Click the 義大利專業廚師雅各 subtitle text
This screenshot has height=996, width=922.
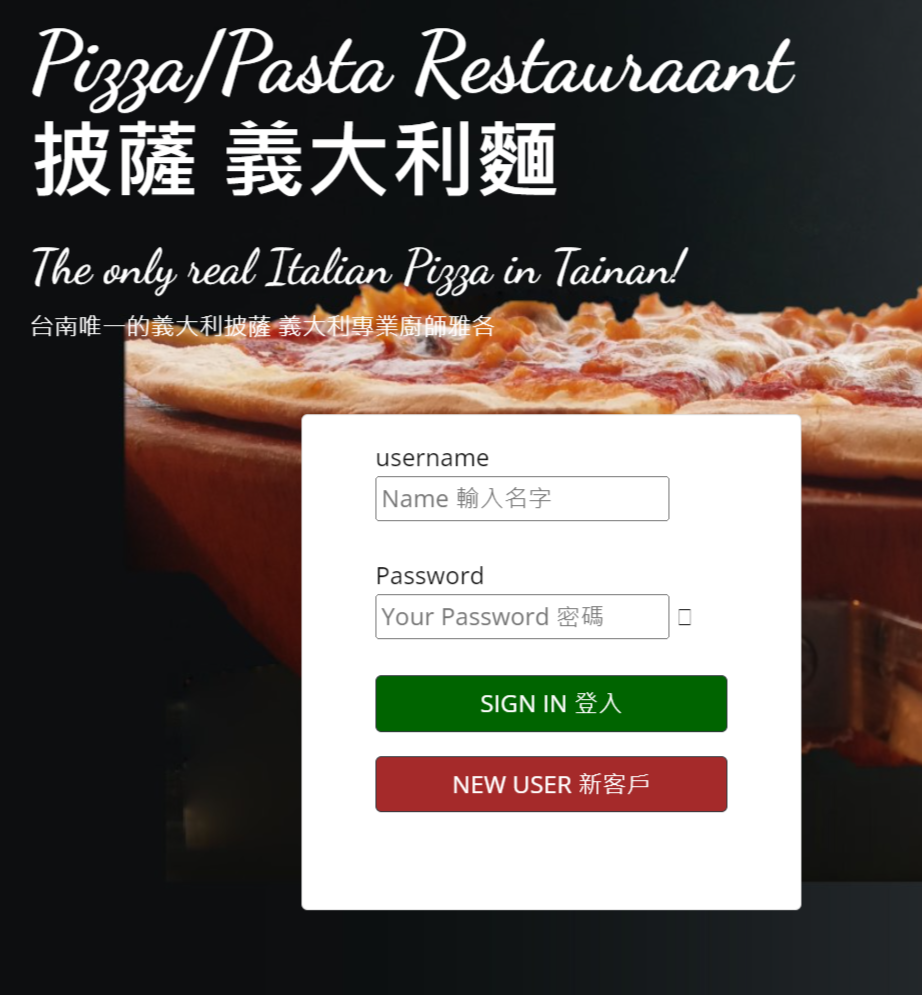point(386,326)
